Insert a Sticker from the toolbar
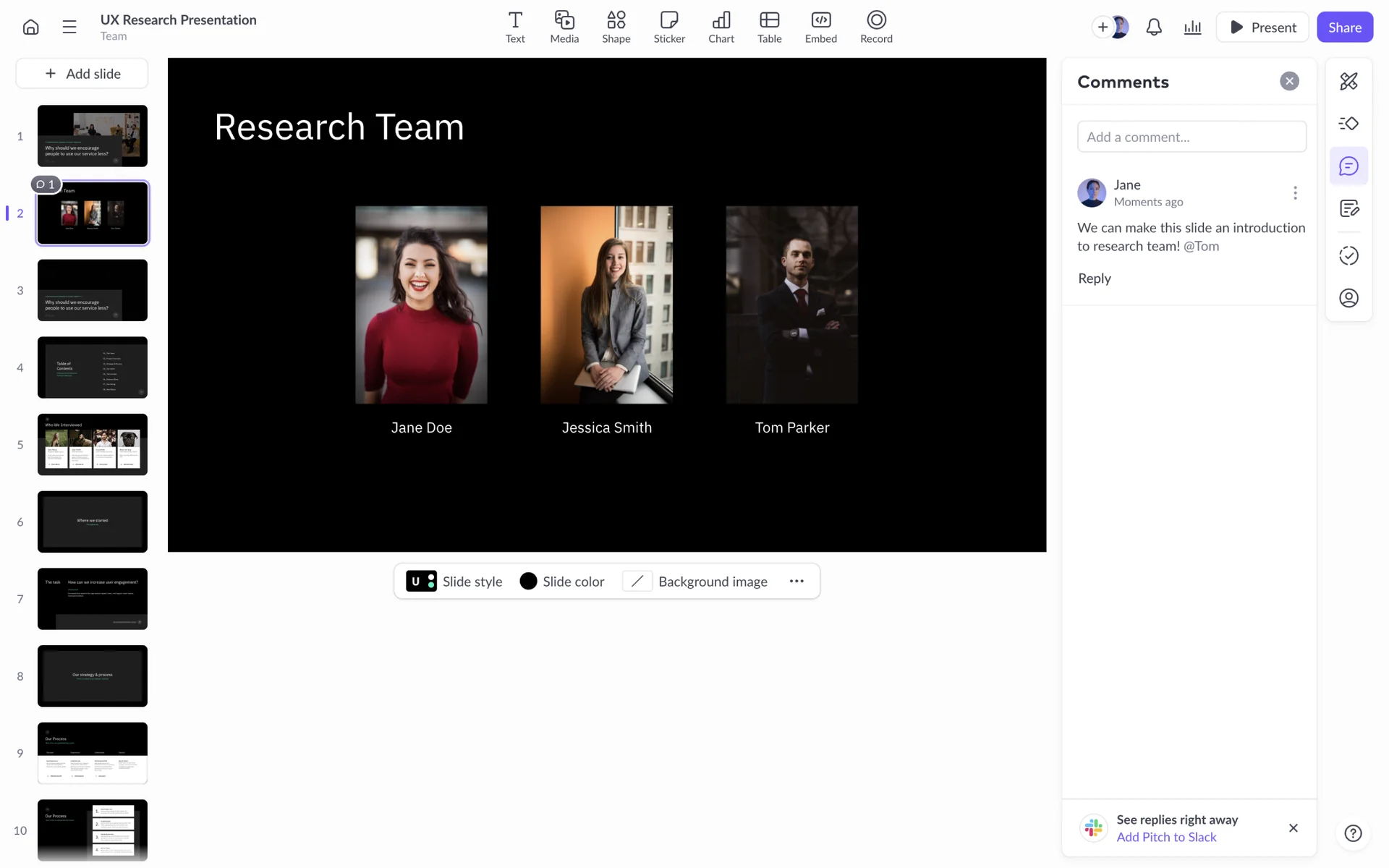1389x868 pixels. pos(668,27)
